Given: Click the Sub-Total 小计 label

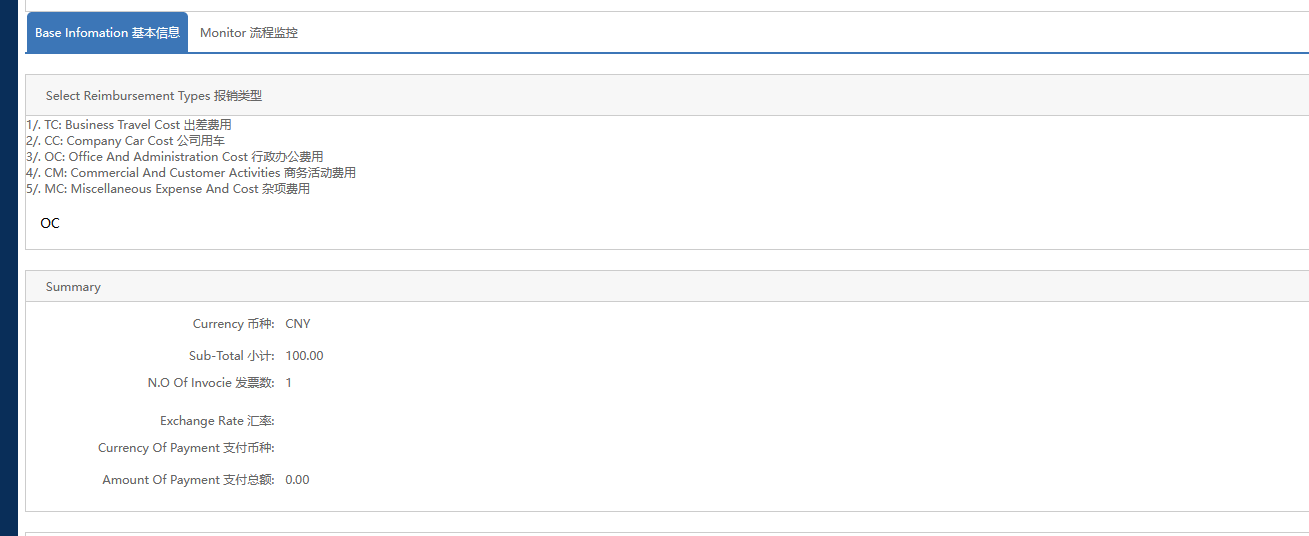Looking at the screenshot, I should pos(231,356).
